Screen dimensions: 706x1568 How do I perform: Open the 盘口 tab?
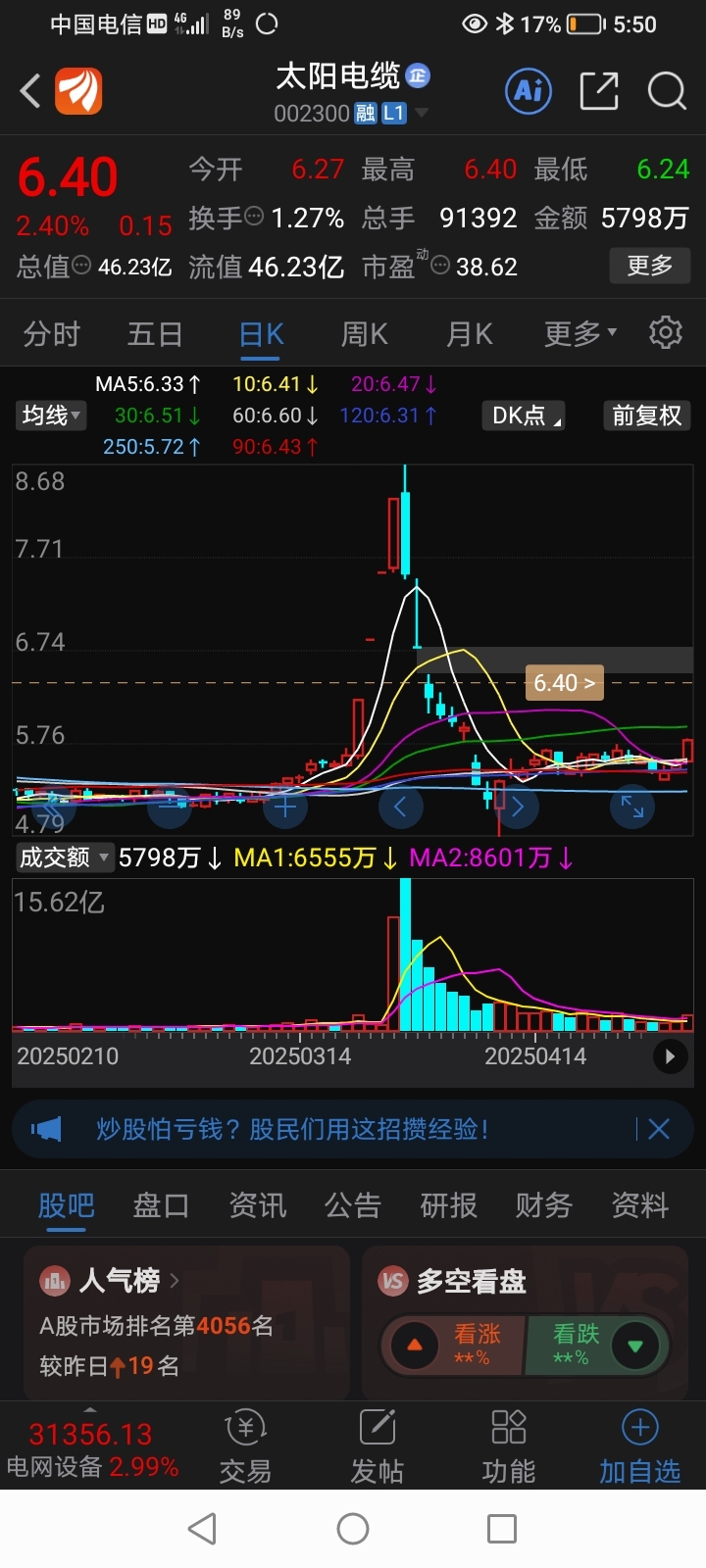tap(161, 1204)
